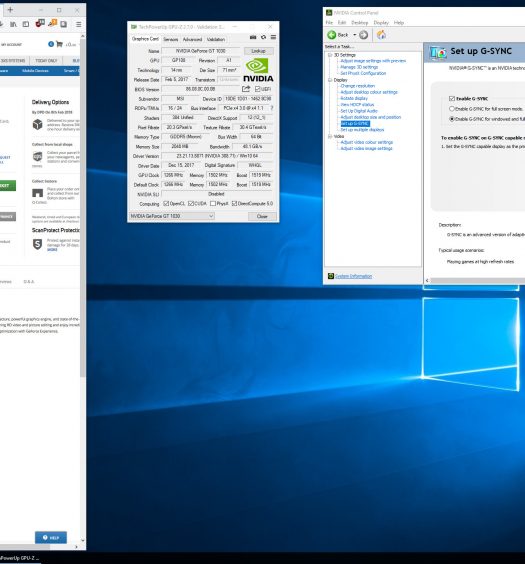Open the File menu in NVIDIA Control Panel
This screenshot has height=564, width=525.
point(329,23)
